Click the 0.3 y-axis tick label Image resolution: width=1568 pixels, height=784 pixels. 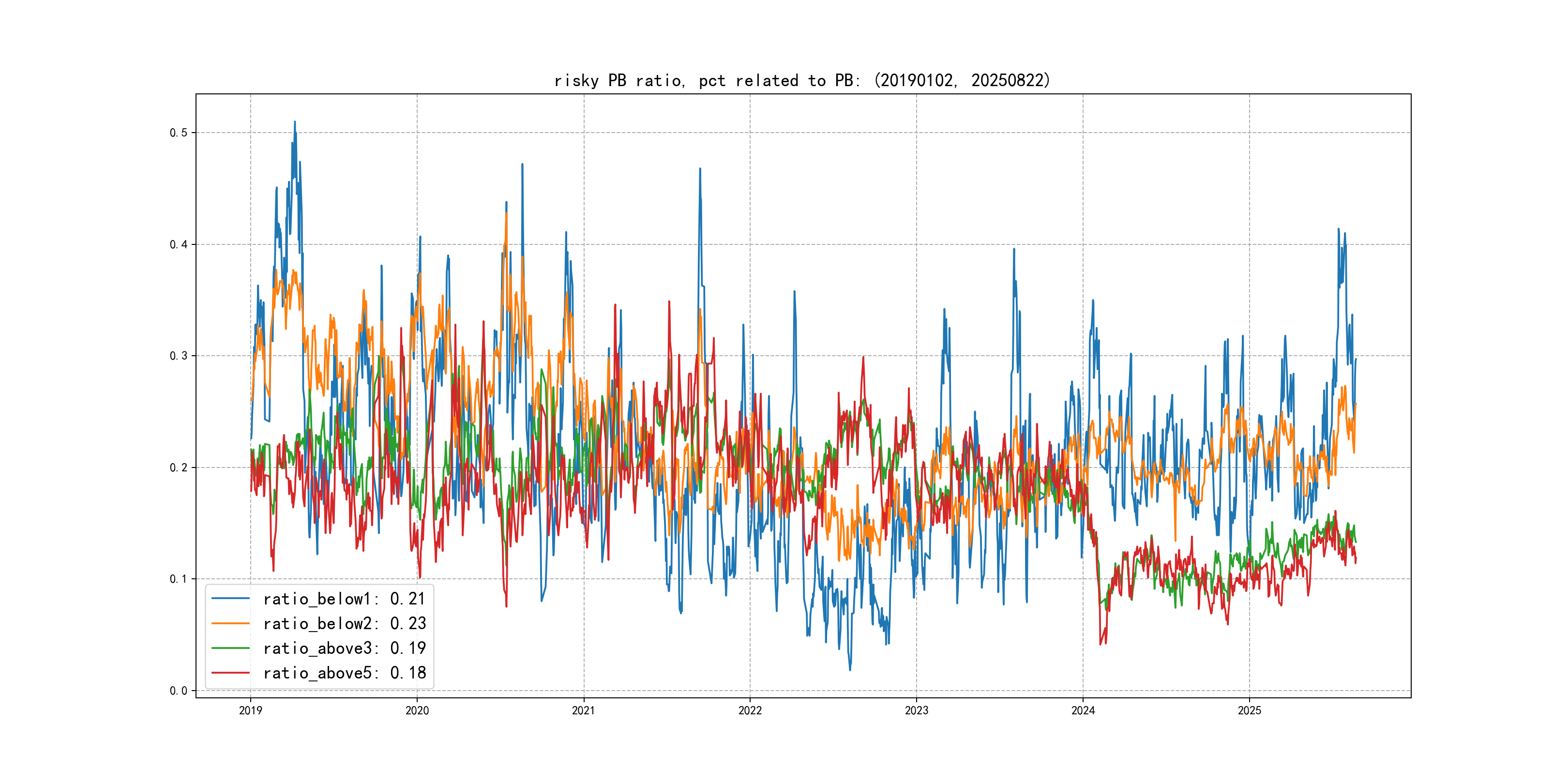179,356
